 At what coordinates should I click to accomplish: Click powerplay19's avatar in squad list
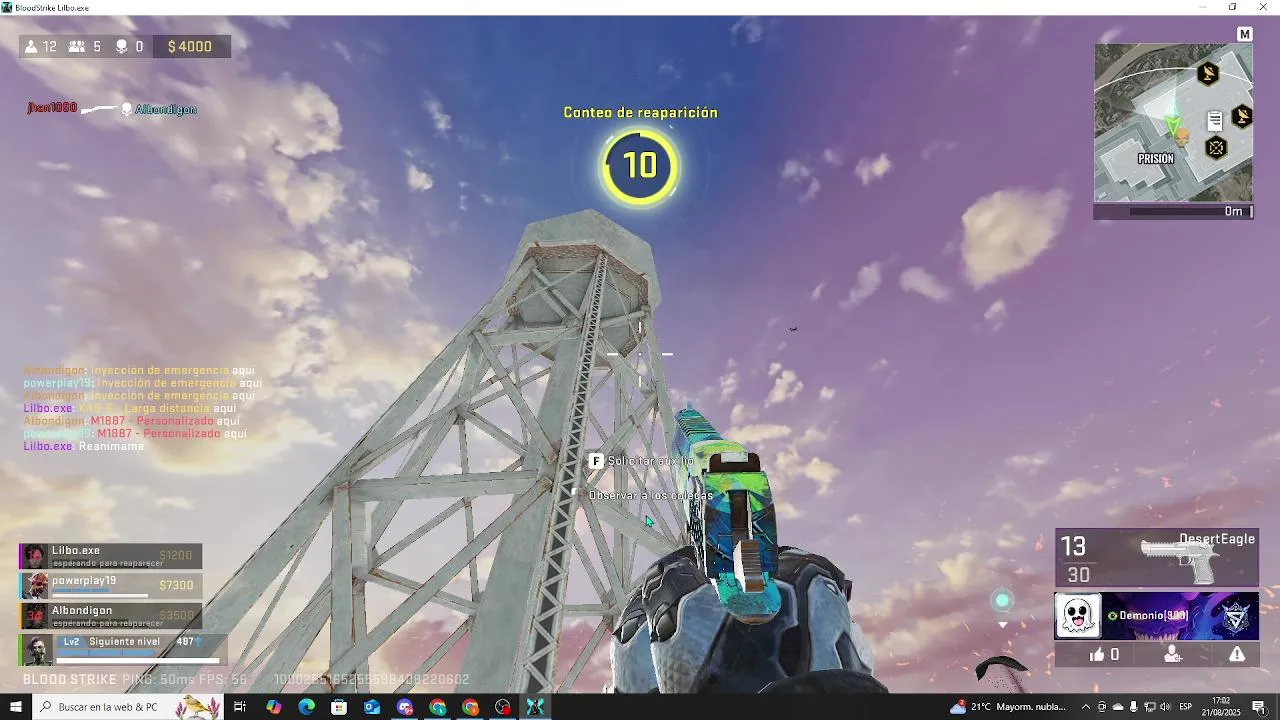pos(35,586)
